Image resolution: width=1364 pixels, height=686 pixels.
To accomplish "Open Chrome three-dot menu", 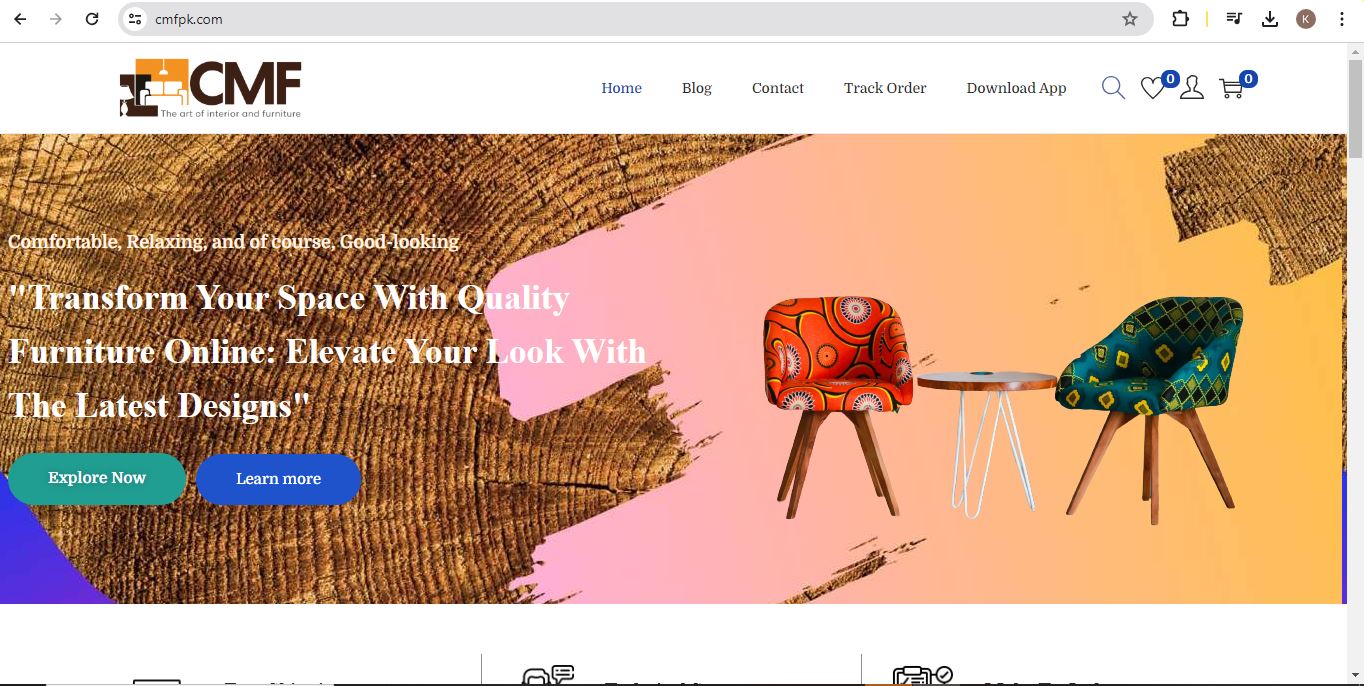I will point(1342,19).
